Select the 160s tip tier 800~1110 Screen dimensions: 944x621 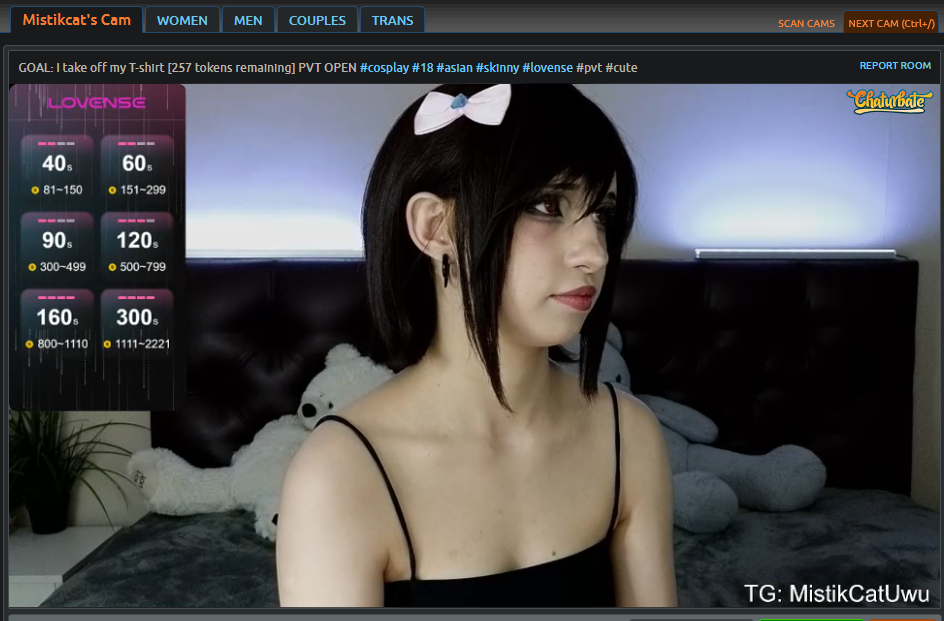[57, 322]
